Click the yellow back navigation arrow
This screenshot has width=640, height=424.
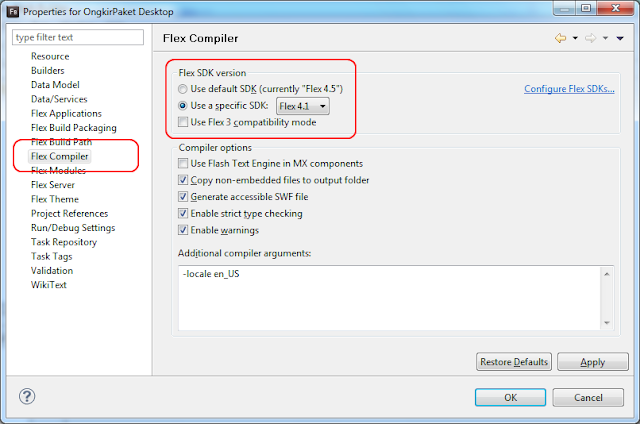click(560, 38)
